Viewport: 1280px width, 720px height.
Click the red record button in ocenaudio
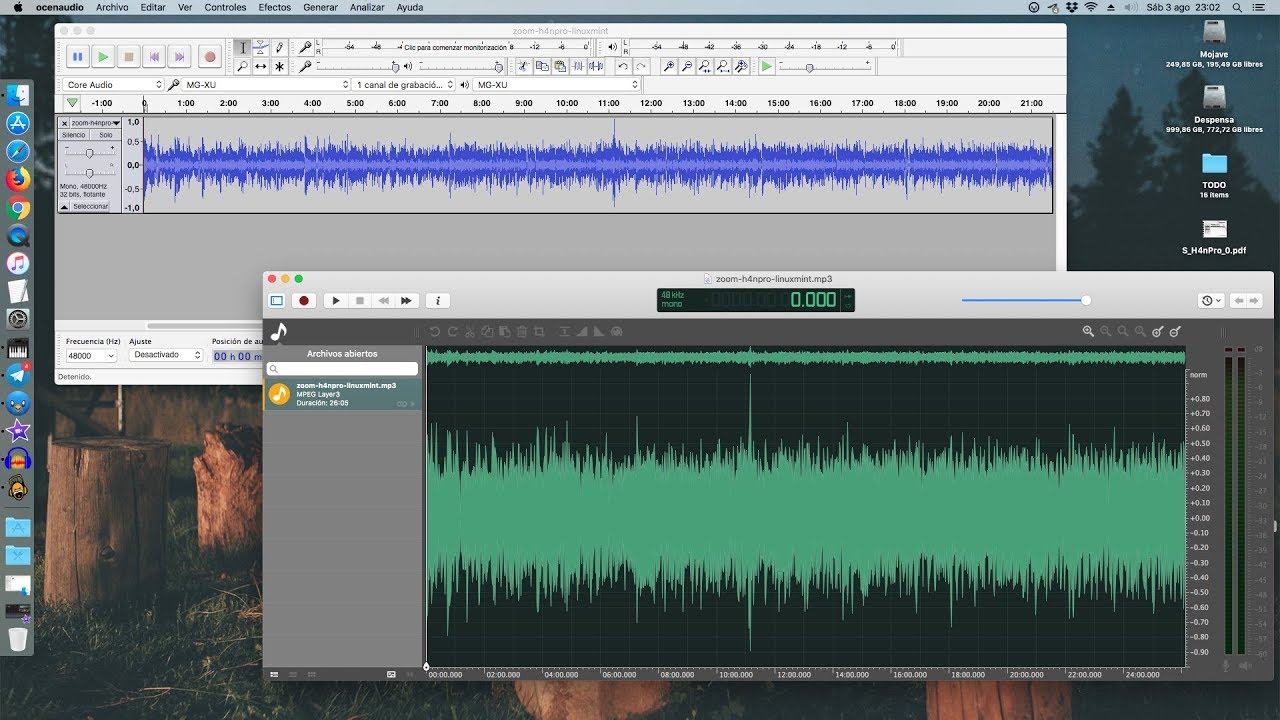pyautogui.click(x=304, y=300)
